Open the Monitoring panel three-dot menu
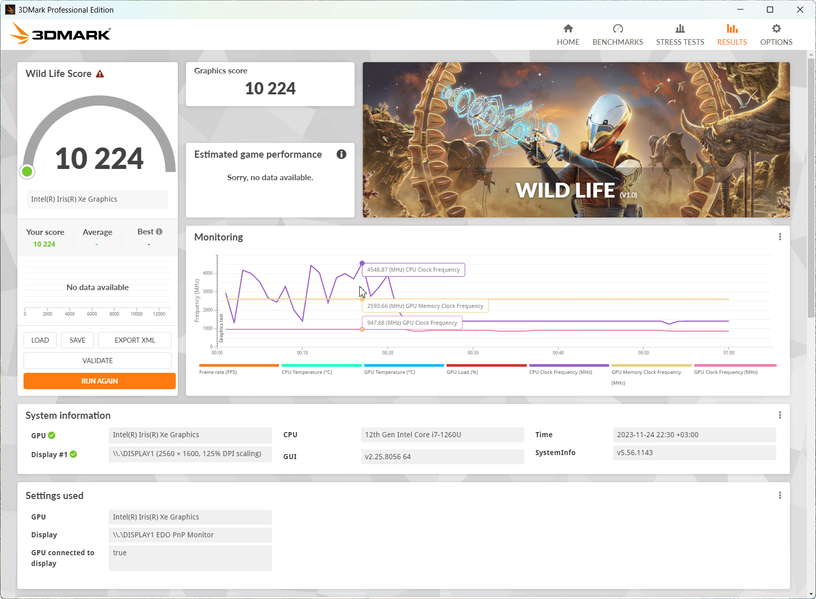This screenshot has width=816, height=599. [780, 237]
